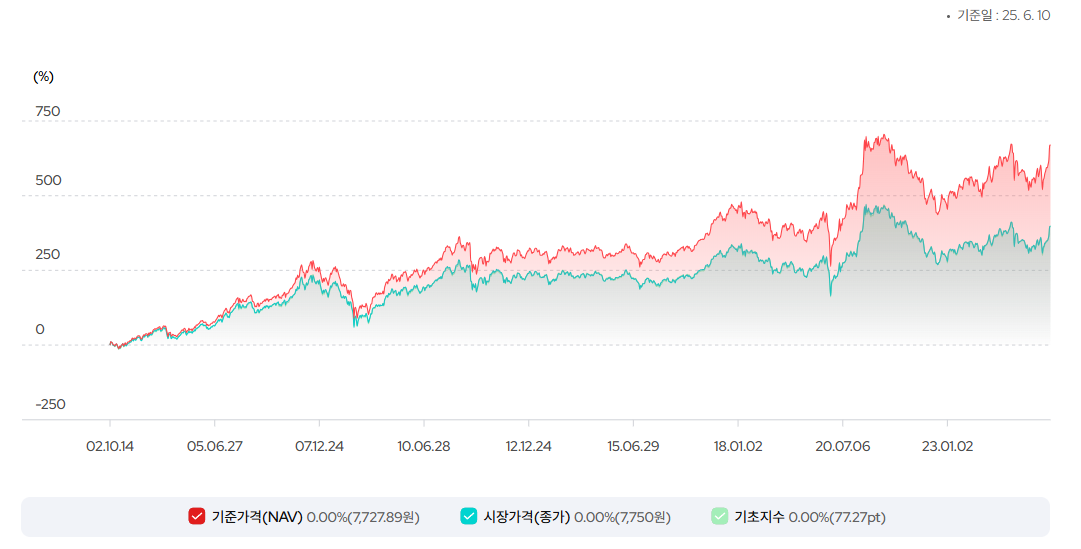1081x549 pixels.
Task: Click the red NAV line peak near 20.07.06
Action: pyautogui.click(x=883, y=135)
